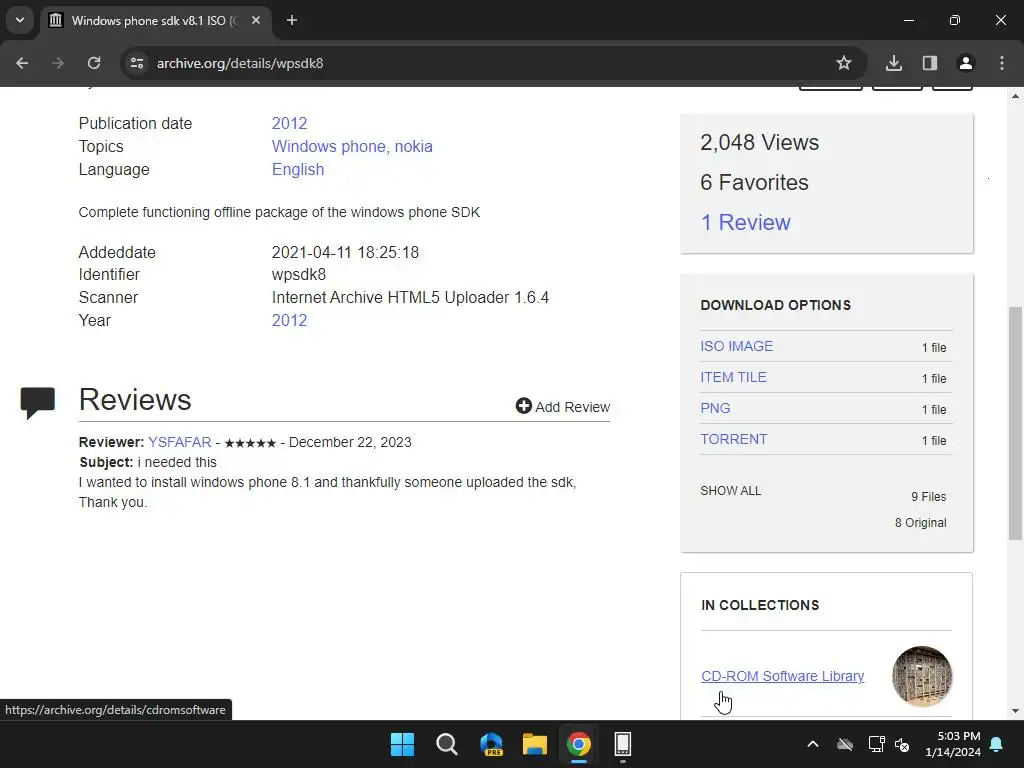Open Microsoft Edge from taskbar
Image resolution: width=1024 pixels, height=768 pixels.
point(491,744)
